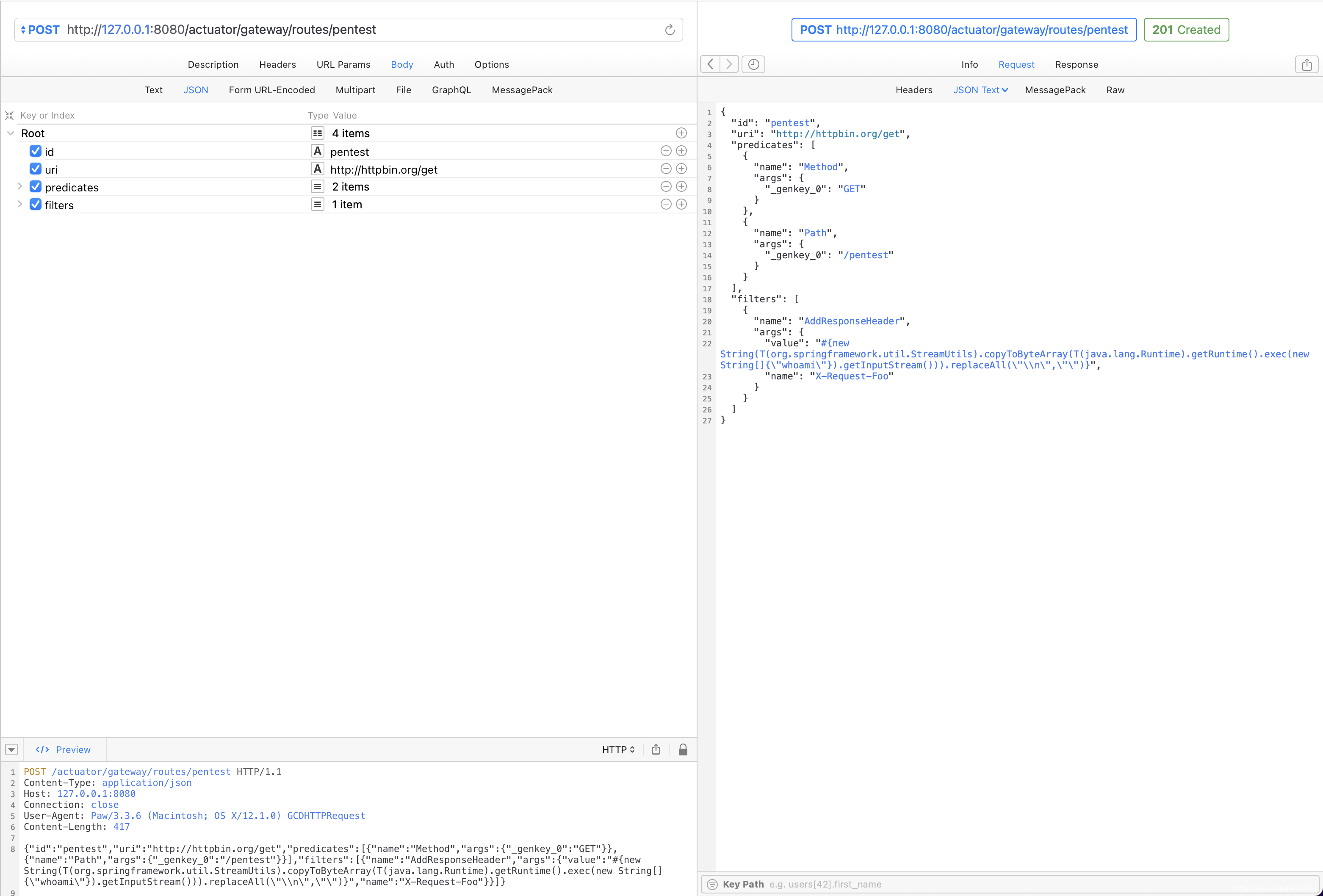Click the lock icon in preview bar
1323x896 pixels.
point(683,749)
